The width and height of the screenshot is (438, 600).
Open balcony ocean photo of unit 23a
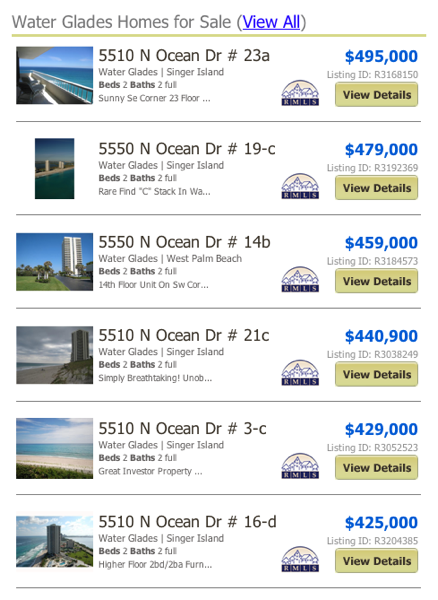click(54, 75)
